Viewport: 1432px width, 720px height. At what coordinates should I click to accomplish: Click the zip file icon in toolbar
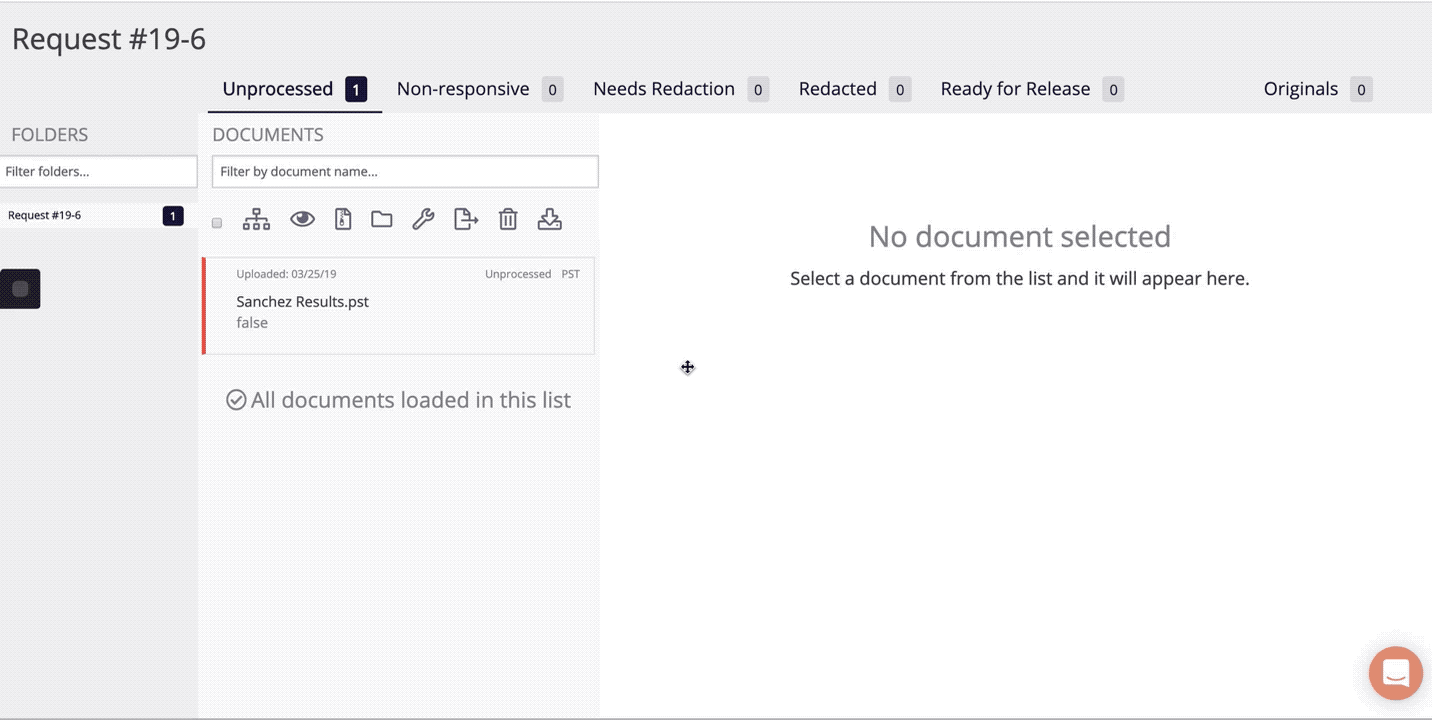coord(343,220)
